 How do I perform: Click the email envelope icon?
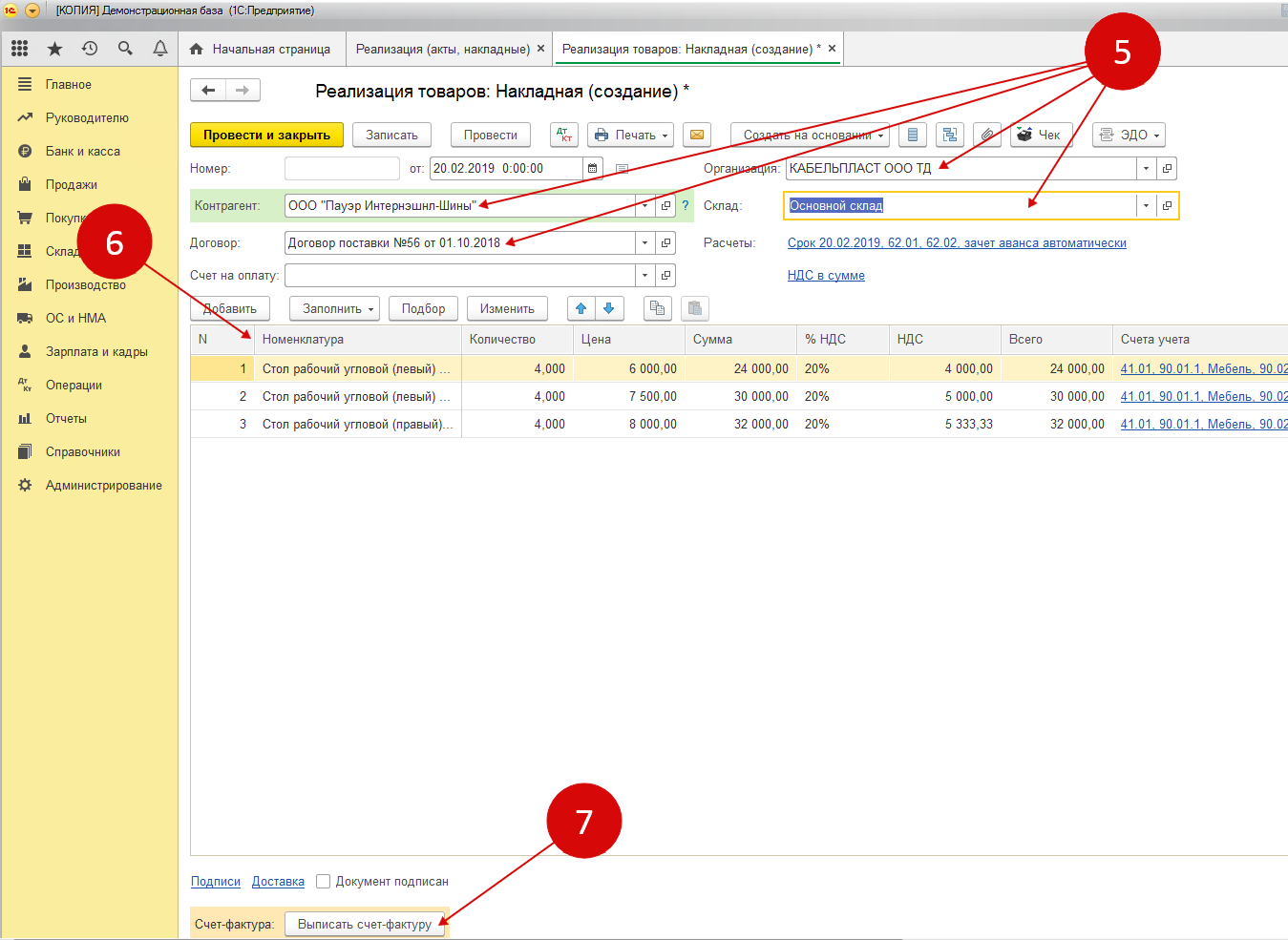click(697, 135)
